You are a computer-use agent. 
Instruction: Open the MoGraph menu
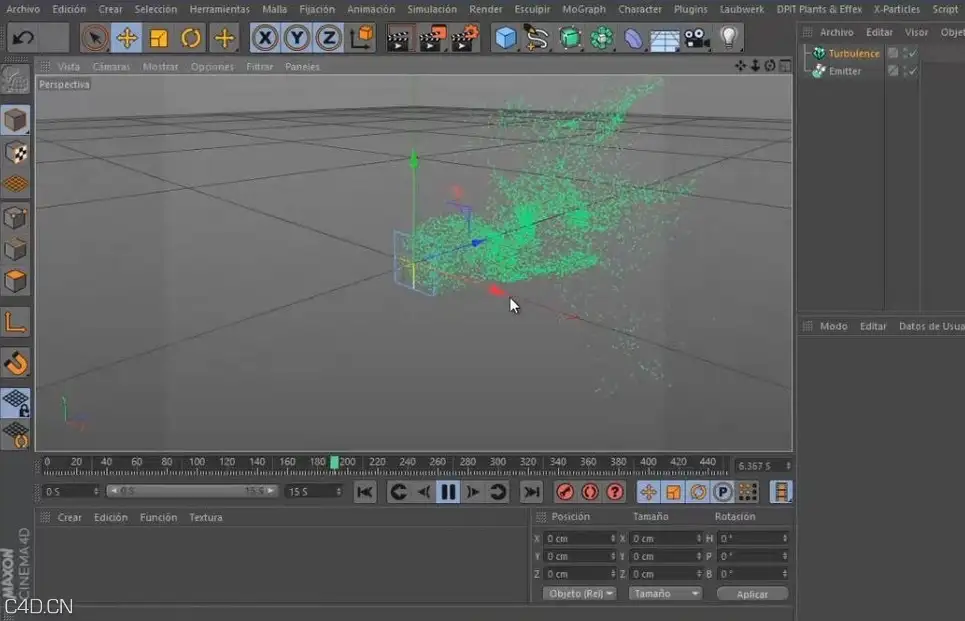click(584, 9)
